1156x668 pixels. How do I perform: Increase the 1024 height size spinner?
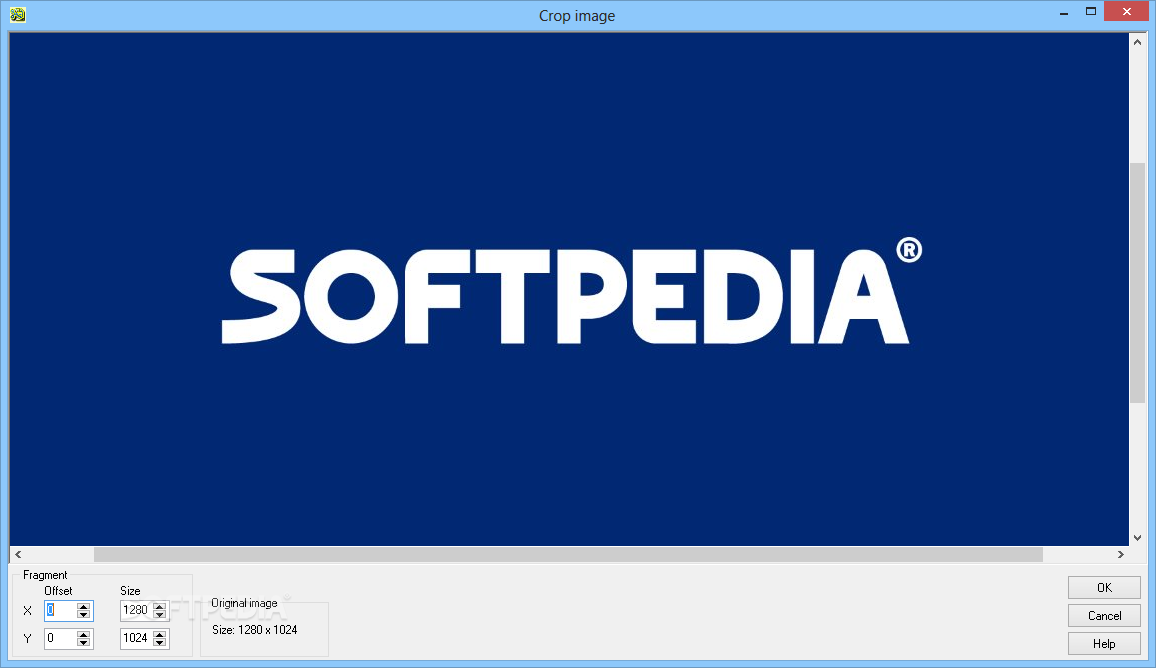tap(159, 634)
